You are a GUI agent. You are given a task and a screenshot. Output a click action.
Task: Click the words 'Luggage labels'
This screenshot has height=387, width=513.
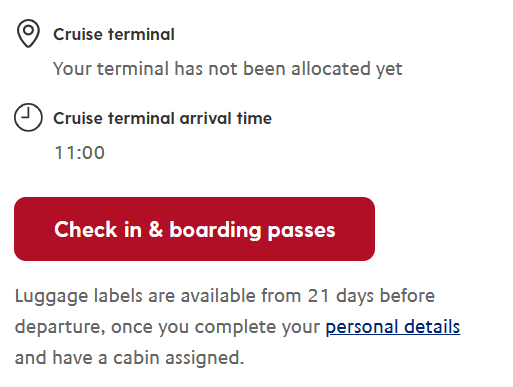pos(79,297)
